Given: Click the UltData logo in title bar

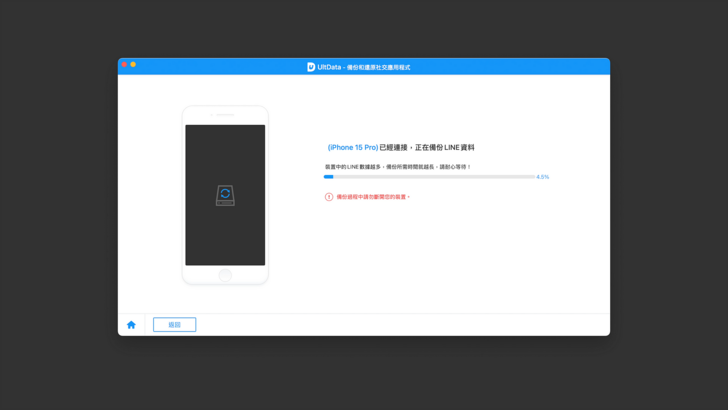Looking at the screenshot, I should pyautogui.click(x=311, y=67).
